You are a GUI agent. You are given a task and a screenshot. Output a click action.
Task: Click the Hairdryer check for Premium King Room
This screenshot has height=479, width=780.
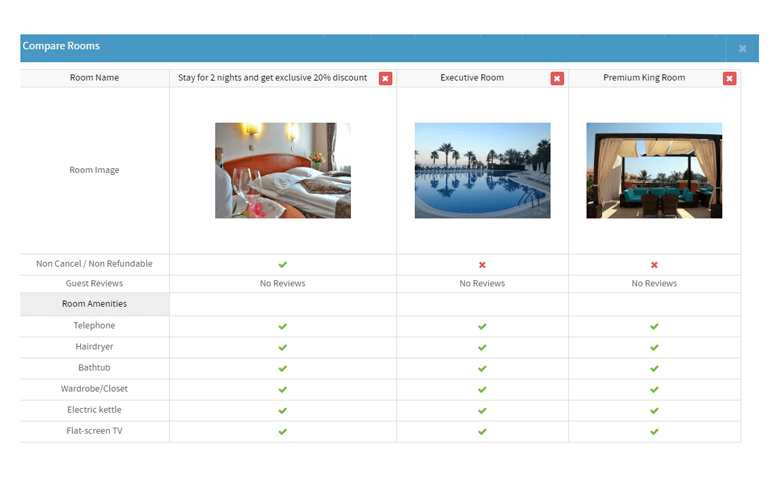click(x=654, y=347)
